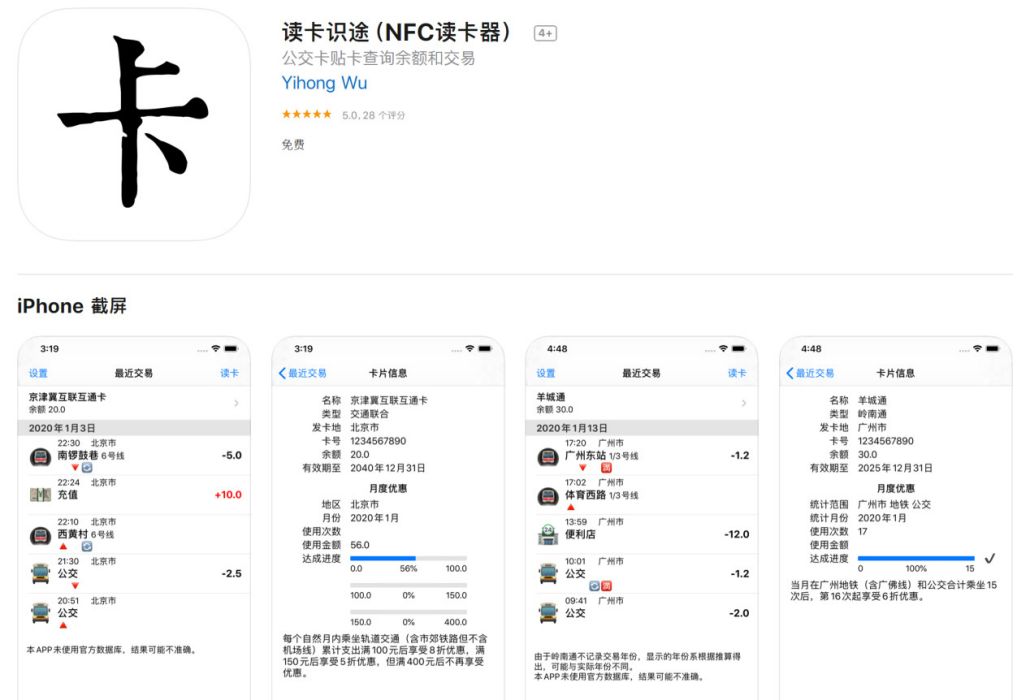Click red discount badge under 广州东站
The width and height of the screenshot is (1030, 700).
(606, 468)
